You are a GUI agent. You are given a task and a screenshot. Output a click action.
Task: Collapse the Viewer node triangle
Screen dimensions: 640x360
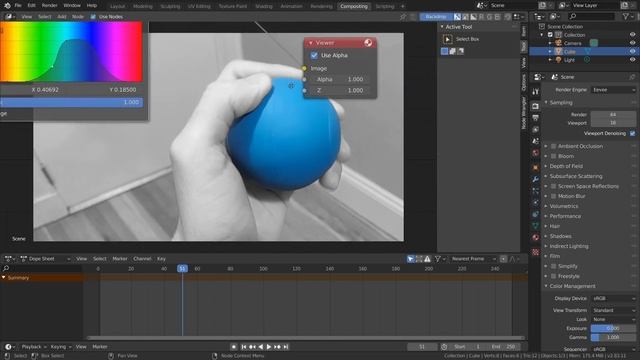point(311,43)
